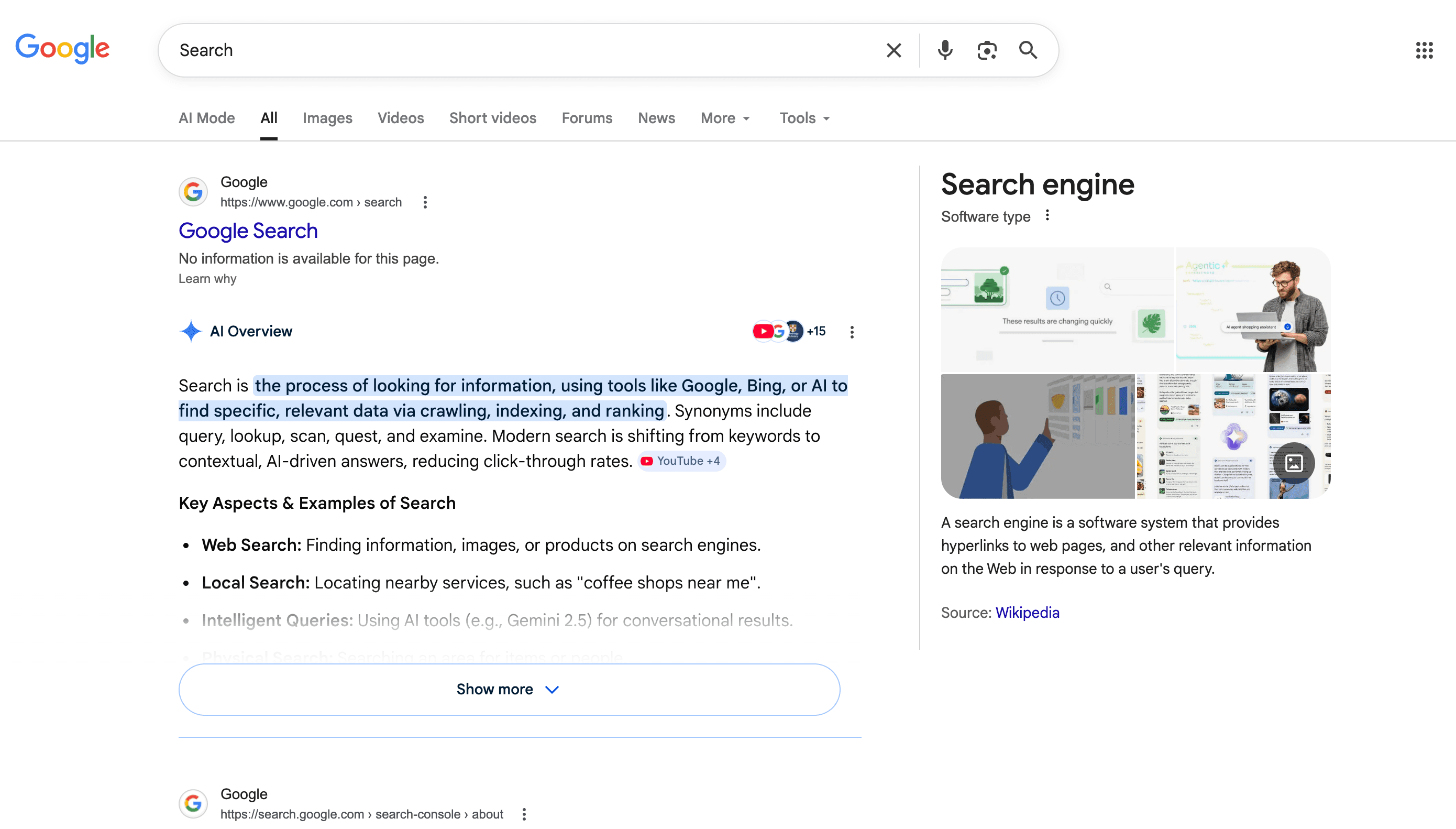Click 'No information is available for this page.'
Viewport: 1456px width, 829px height.
pos(308,258)
